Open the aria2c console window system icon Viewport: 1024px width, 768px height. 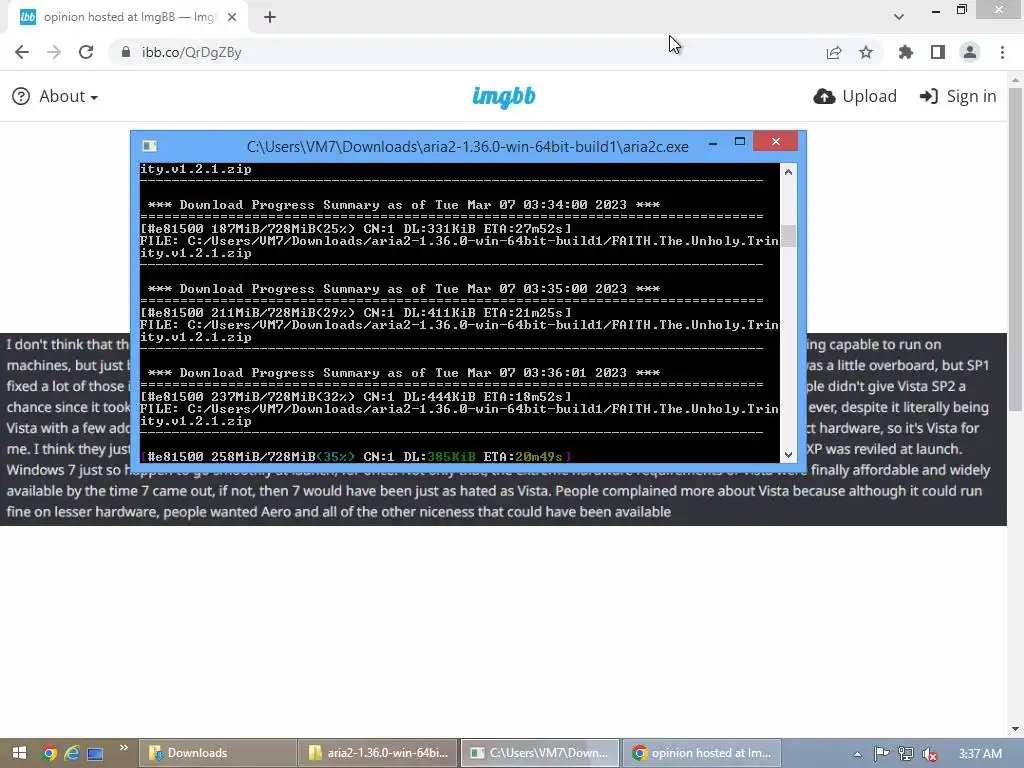149,146
